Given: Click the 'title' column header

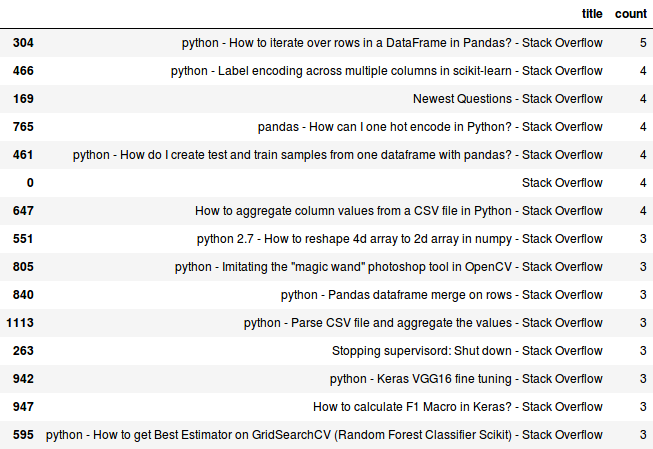Looking at the screenshot, I should point(592,14).
